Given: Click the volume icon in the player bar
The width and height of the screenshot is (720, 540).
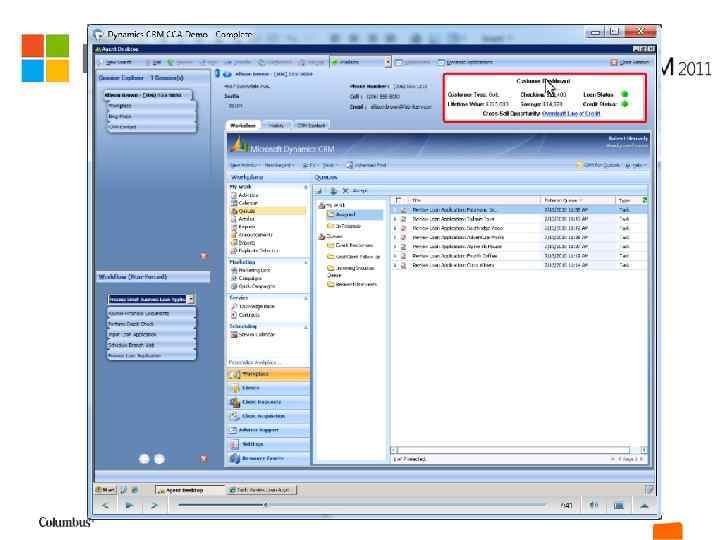Looking at the screenshot, I should (593, 506).
